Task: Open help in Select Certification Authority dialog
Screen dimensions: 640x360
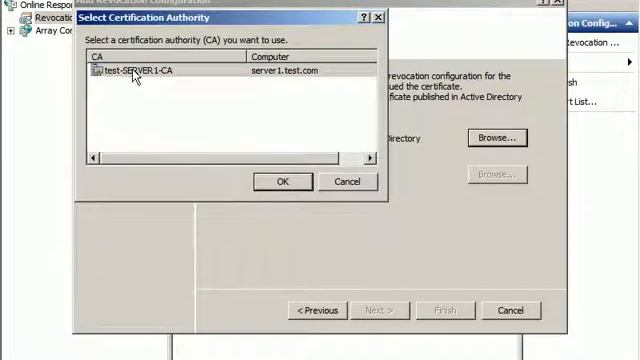Action: click(364, 17)
